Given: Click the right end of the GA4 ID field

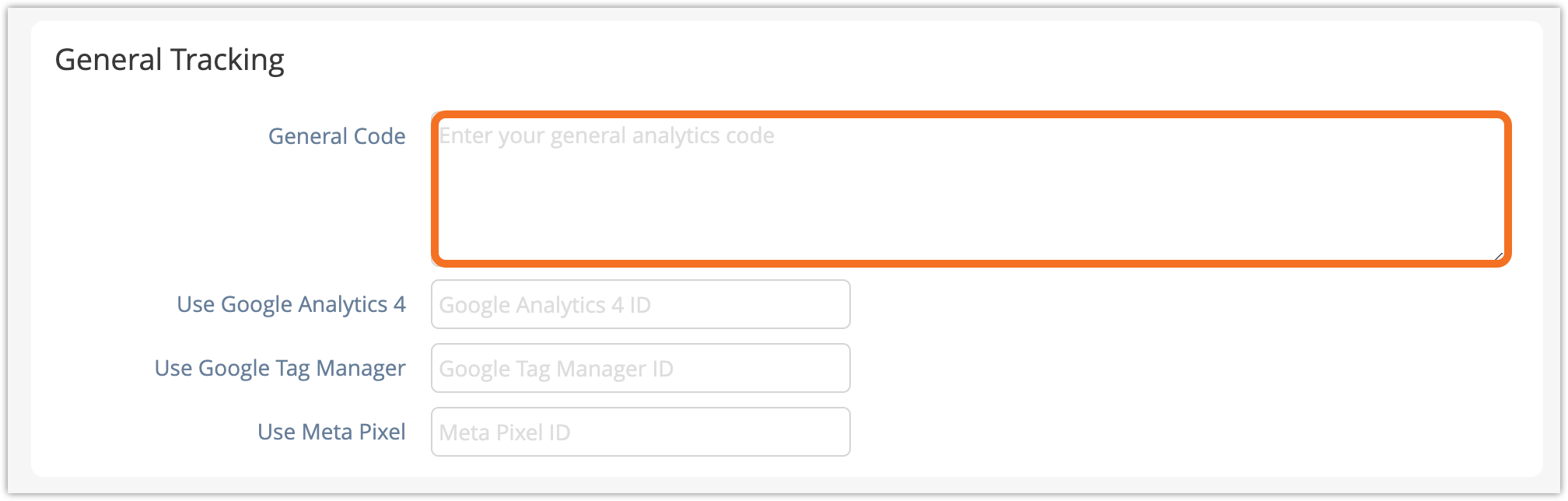Looking at the screenshot, I should [x=832, y=304].
